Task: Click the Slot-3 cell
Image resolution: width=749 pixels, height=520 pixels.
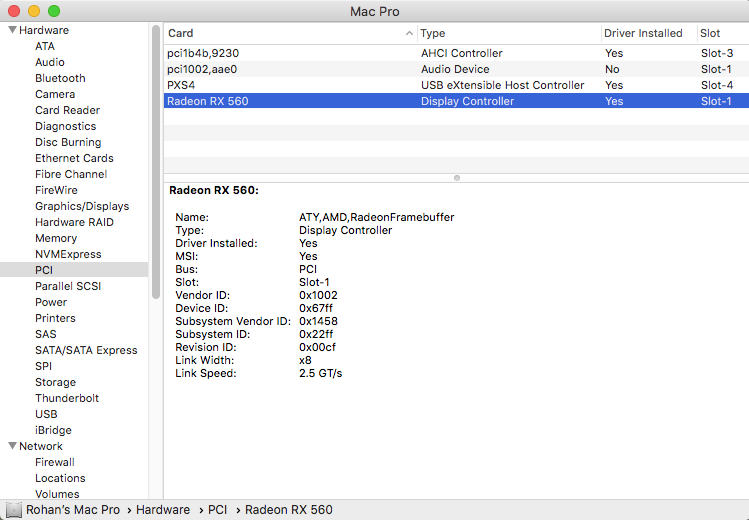Action: [x=717, y=53]
